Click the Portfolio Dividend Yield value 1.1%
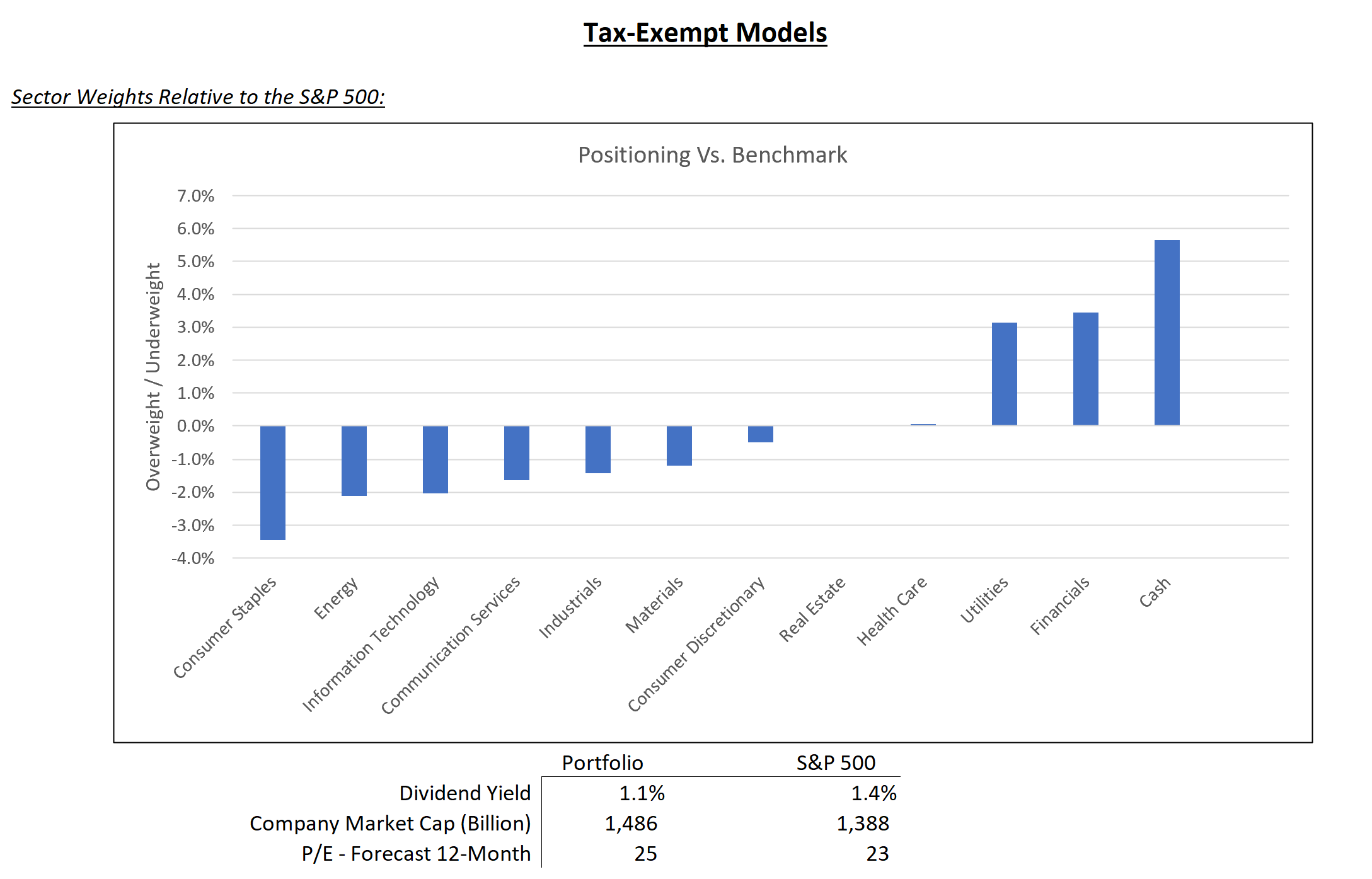 tap(642, 793)
